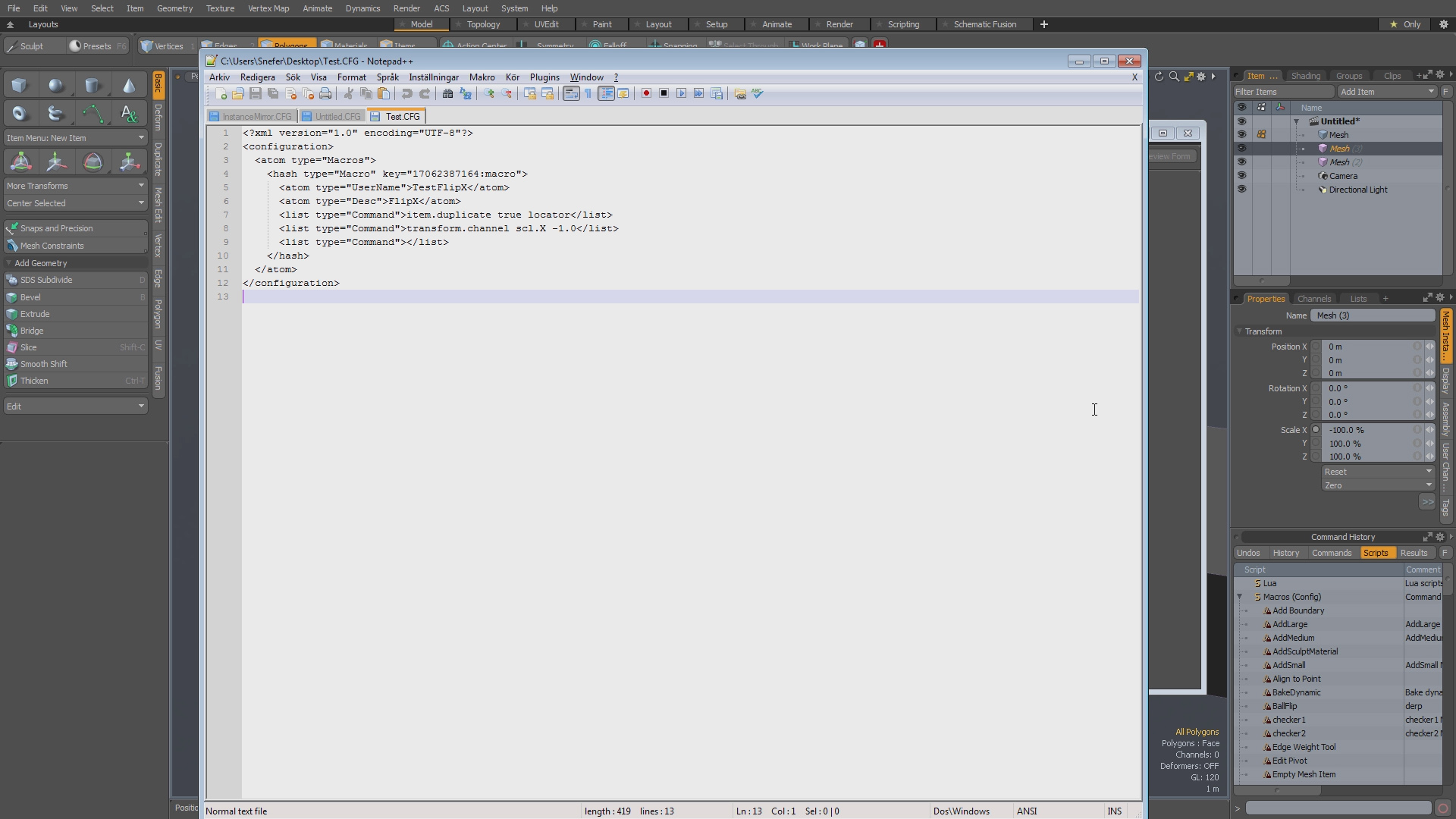Screen dimensions: 1456x819
Task: Toggle Word wrap toolbar icon
Action: 571,93
